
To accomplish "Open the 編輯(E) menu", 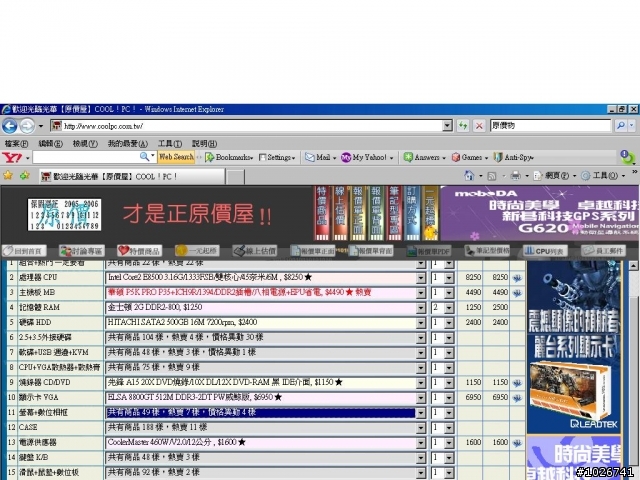I will (51, 144).
